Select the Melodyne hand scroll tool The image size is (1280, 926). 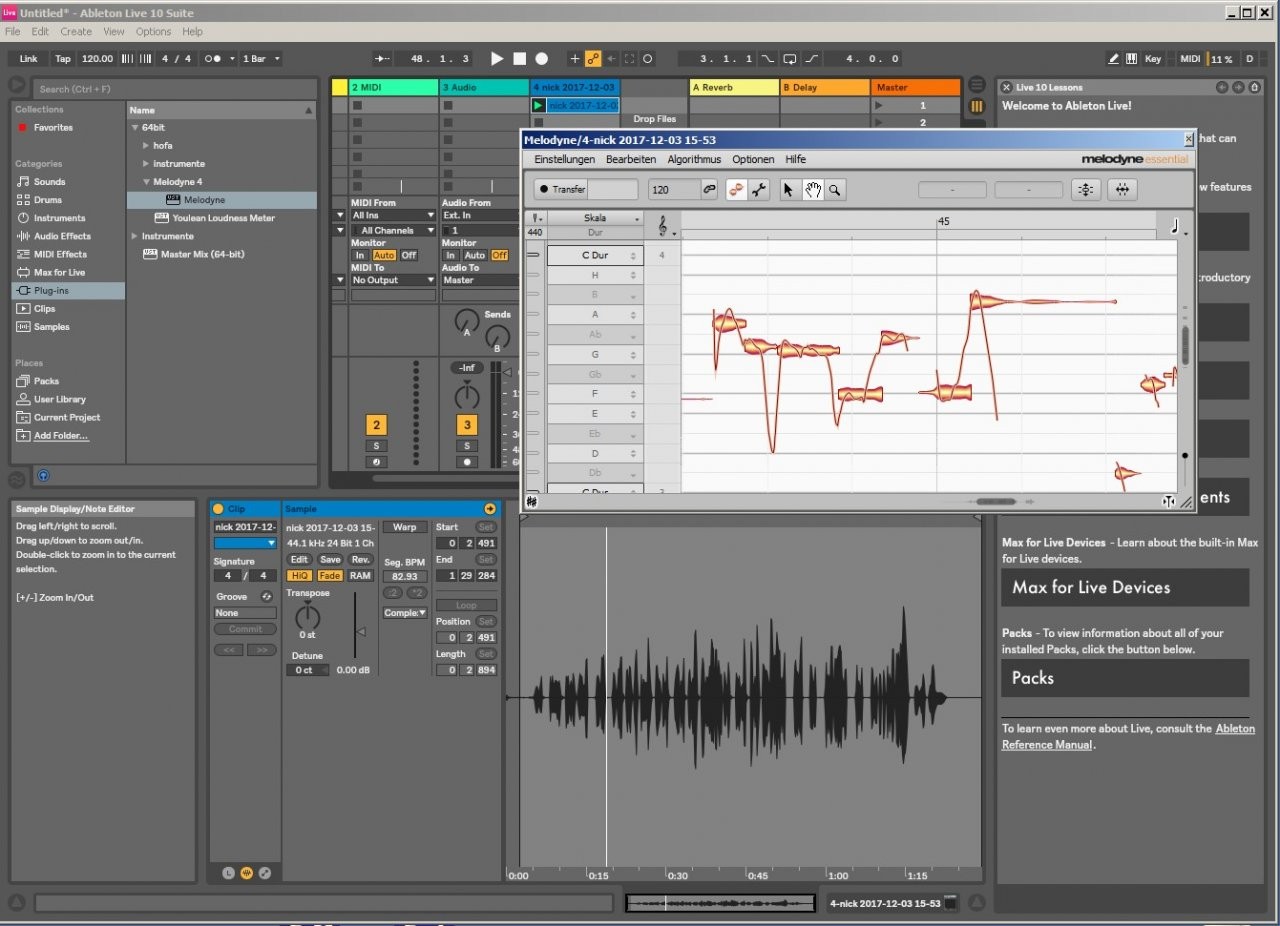(812, 189)
